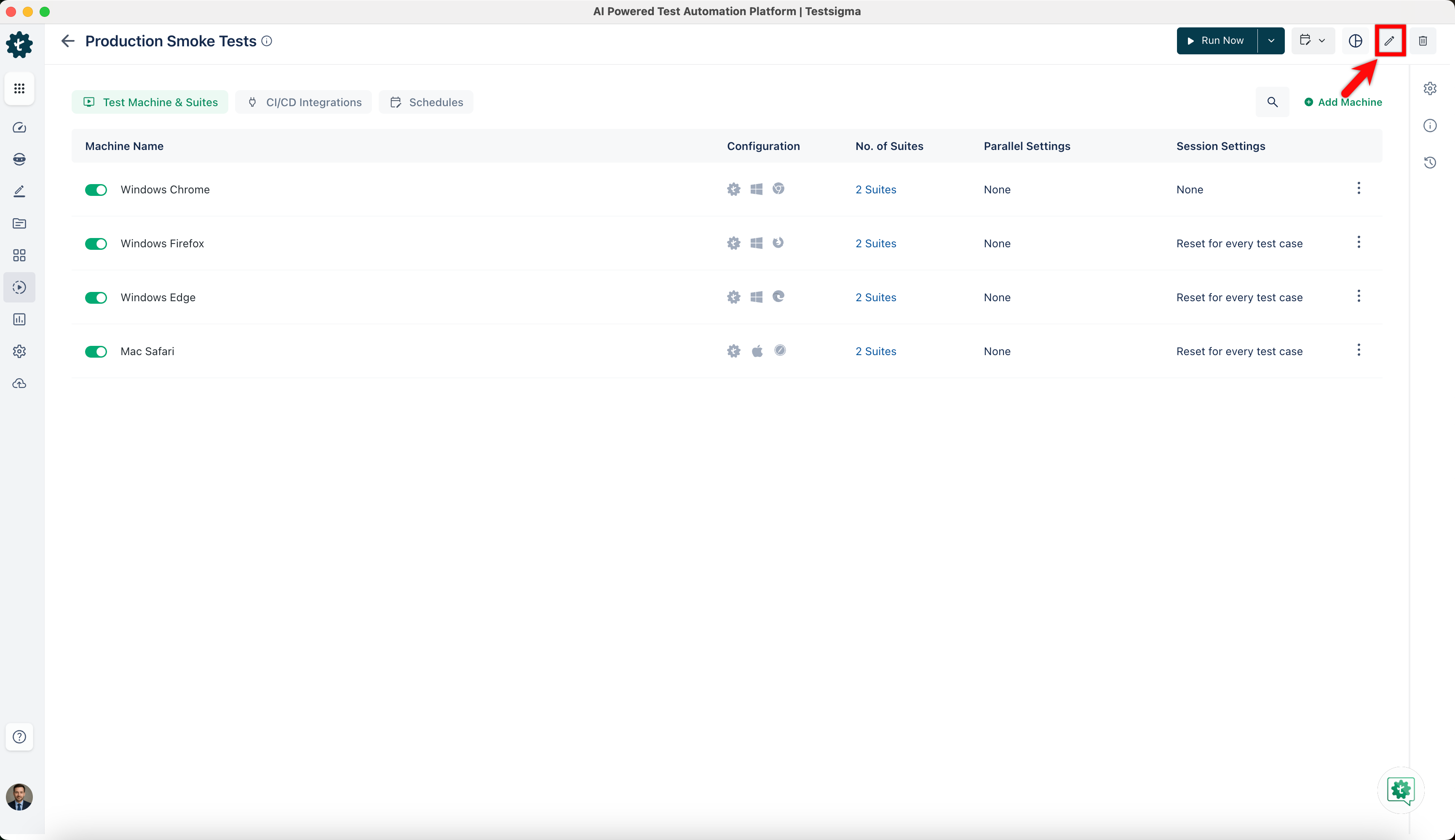
Task: Click the Session Settings column header
Action: click(x=1220, y=146)
